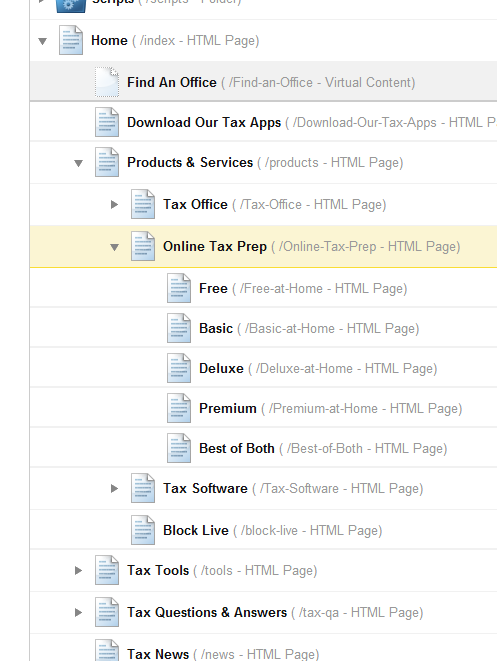Click the Home page icon
Viewport: 497px width, 661px height.
[71, 40]
